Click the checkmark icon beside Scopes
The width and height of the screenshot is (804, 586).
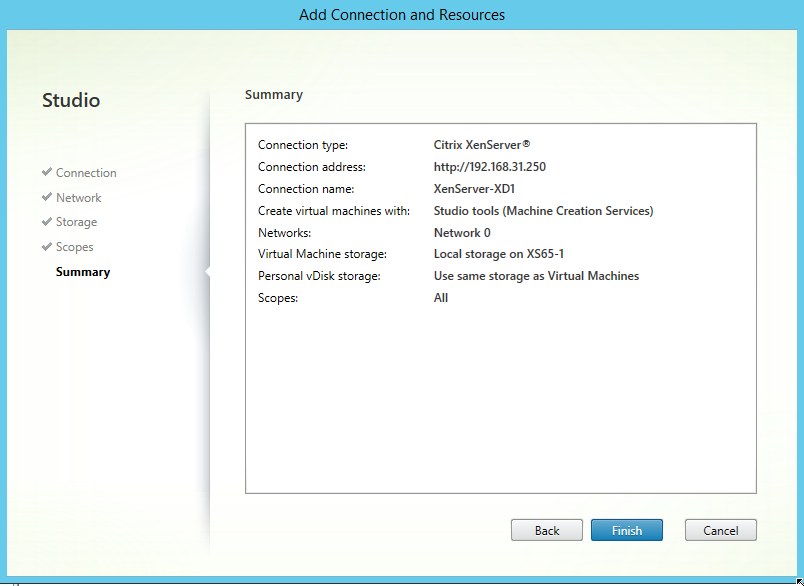click(47, 246)
